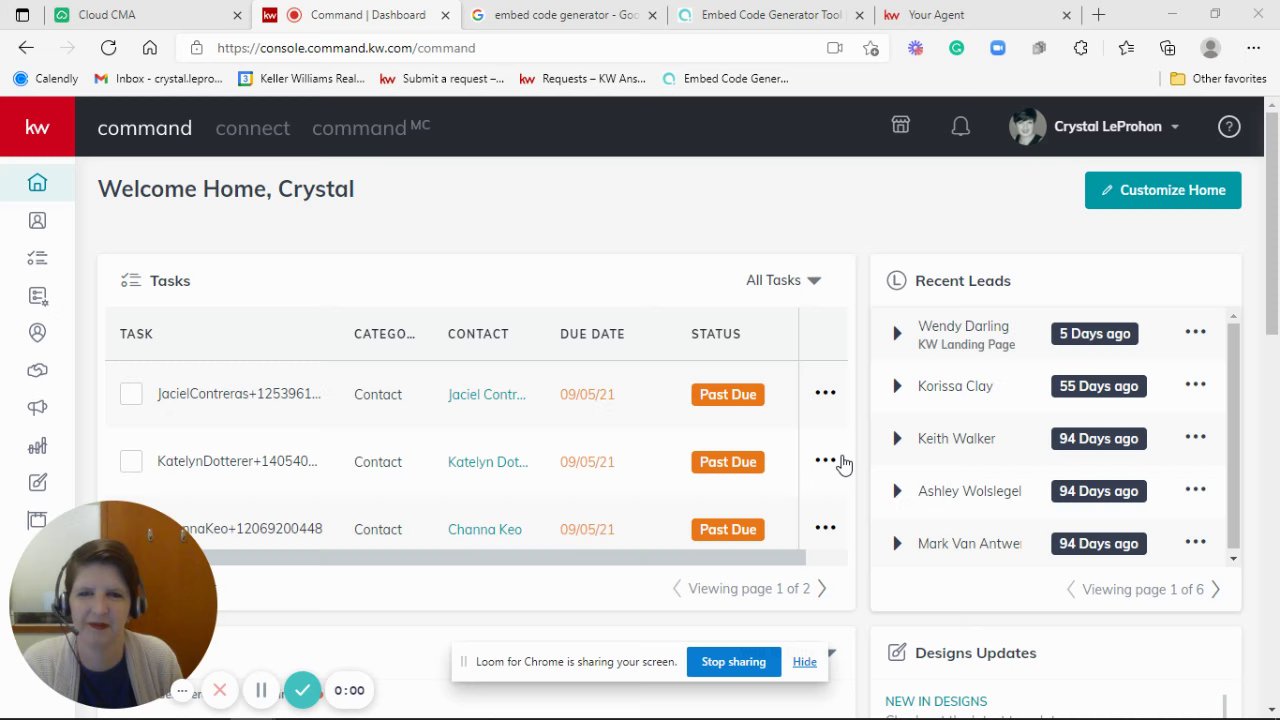Open Jaciel Contr... contact link
Viewport: 1280px width, 720px height.
(x=487, y=394)
